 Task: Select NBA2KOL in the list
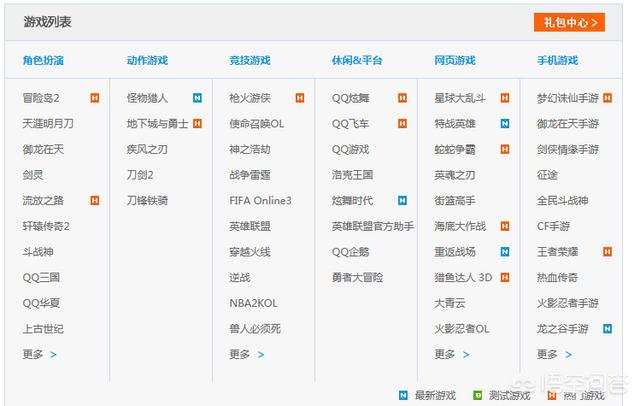pos(253,303)
